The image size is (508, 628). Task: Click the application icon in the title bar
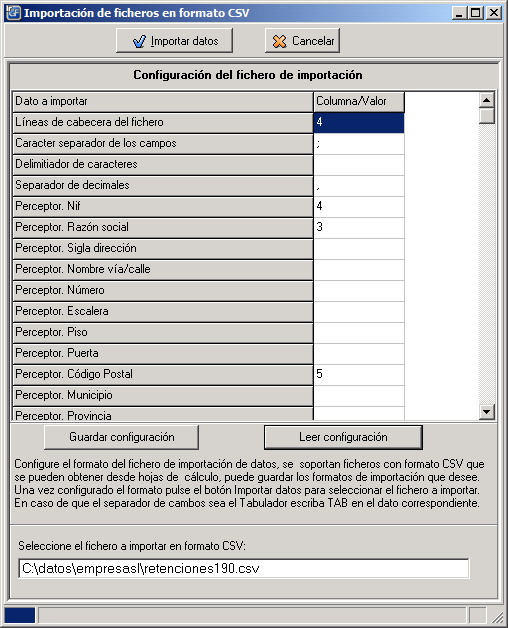(x=13, y=13)
